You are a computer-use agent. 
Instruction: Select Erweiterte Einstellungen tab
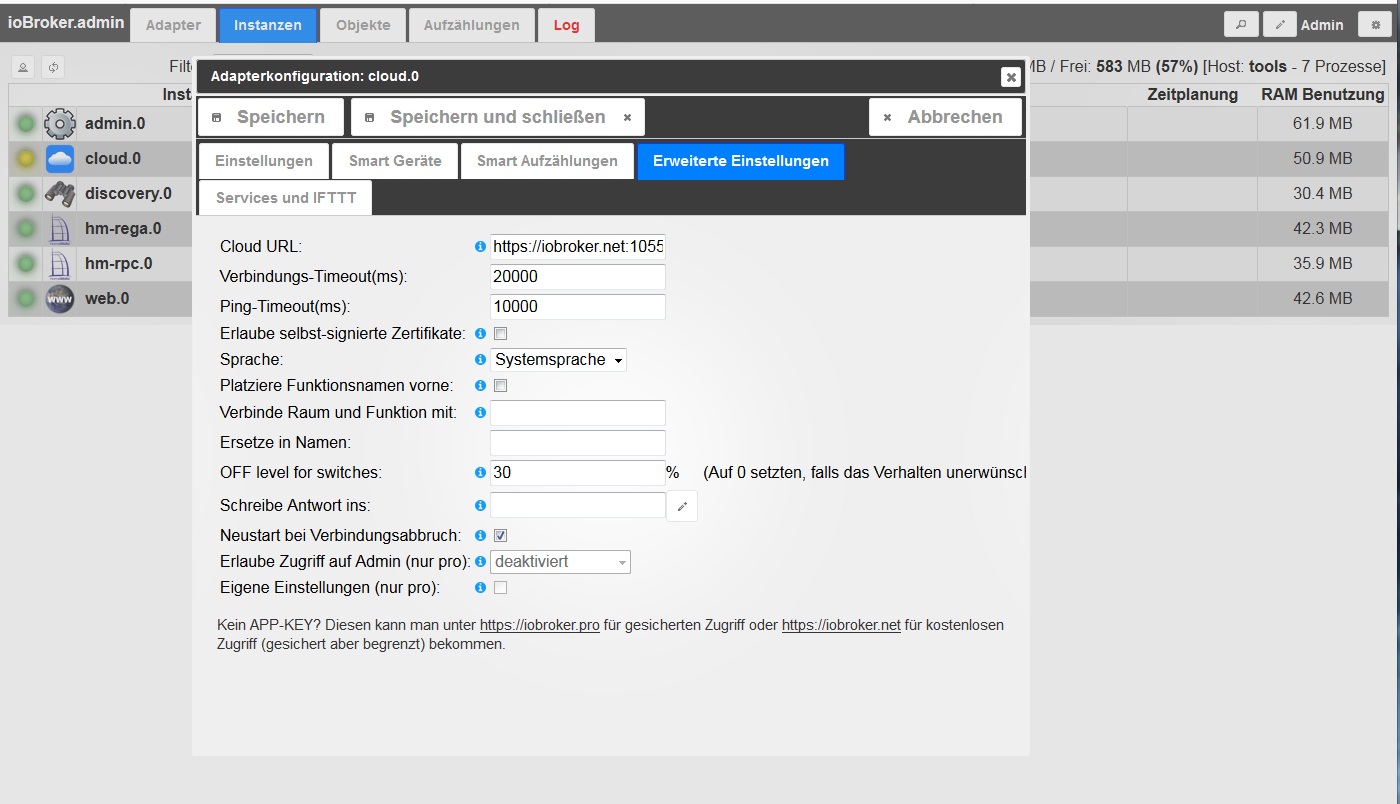pyautogui.click(x=741, y=161)
